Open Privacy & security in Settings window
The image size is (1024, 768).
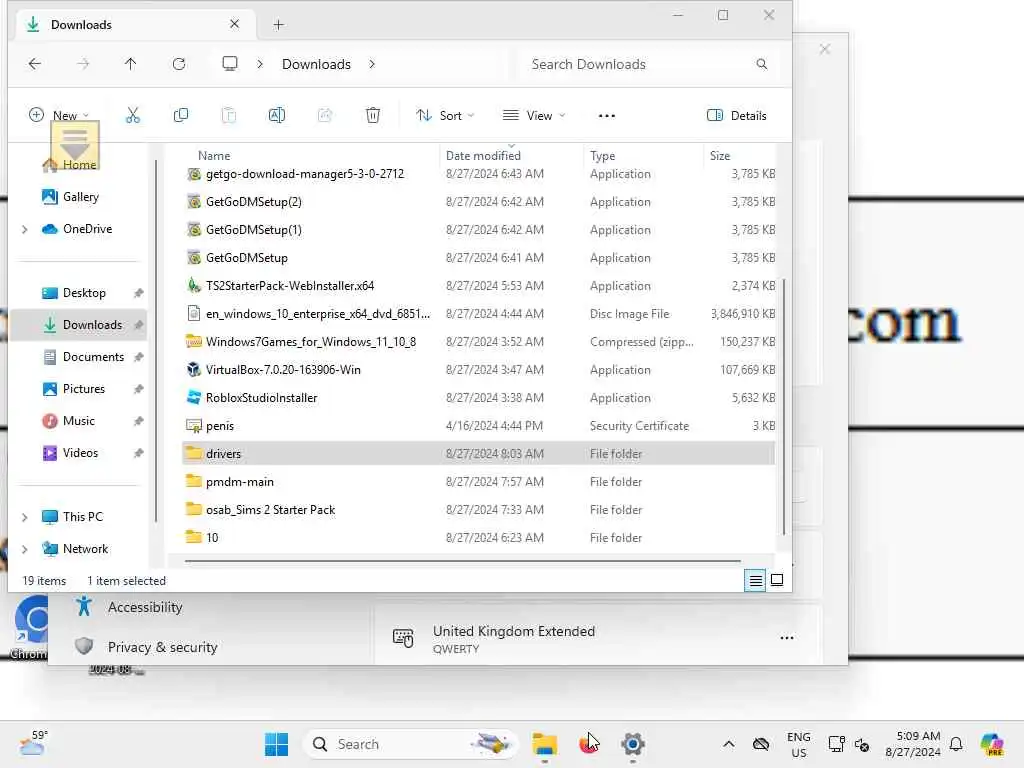[x=162, y=647]
